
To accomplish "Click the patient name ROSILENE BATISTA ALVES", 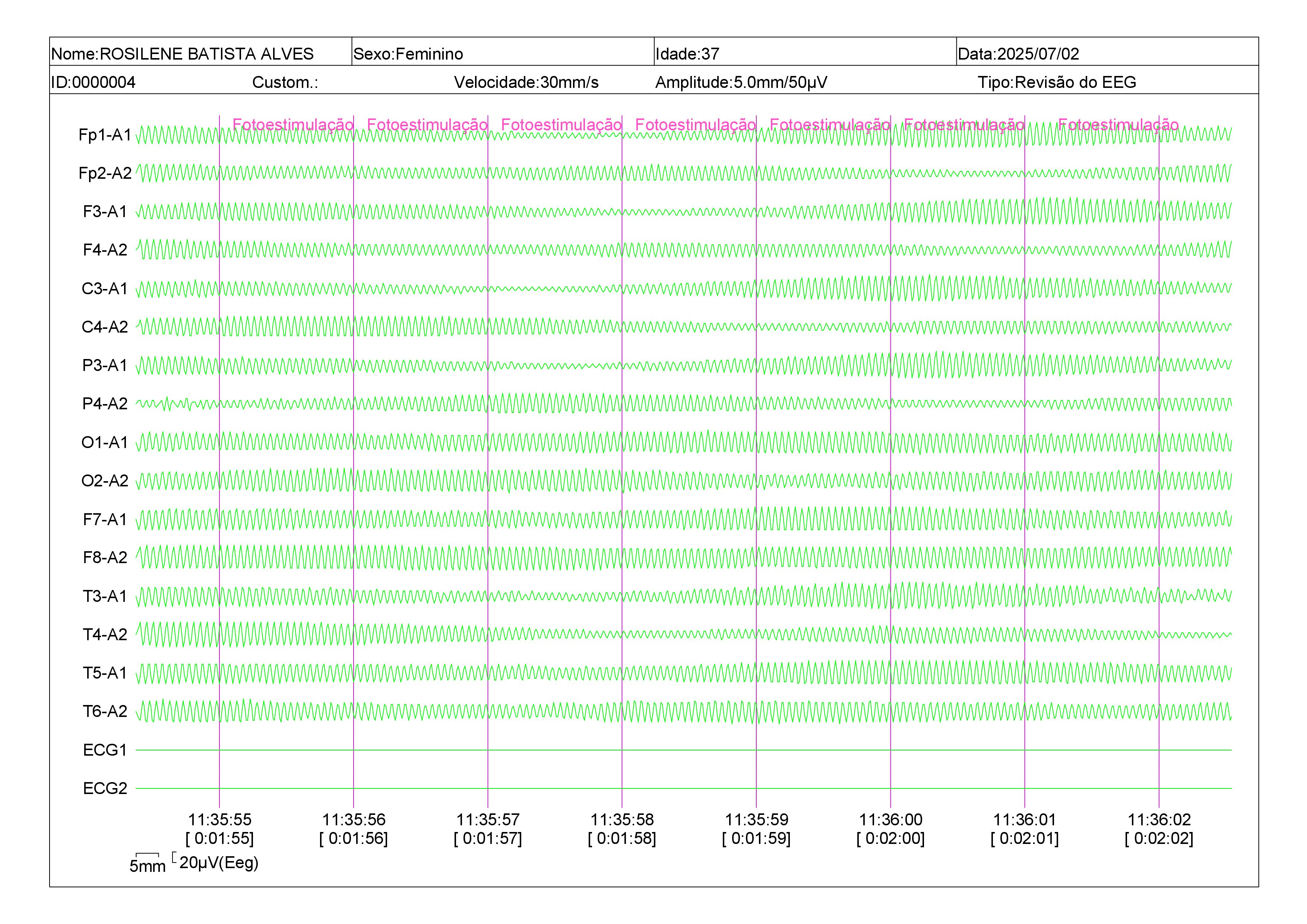I will [x=207, y=54].
